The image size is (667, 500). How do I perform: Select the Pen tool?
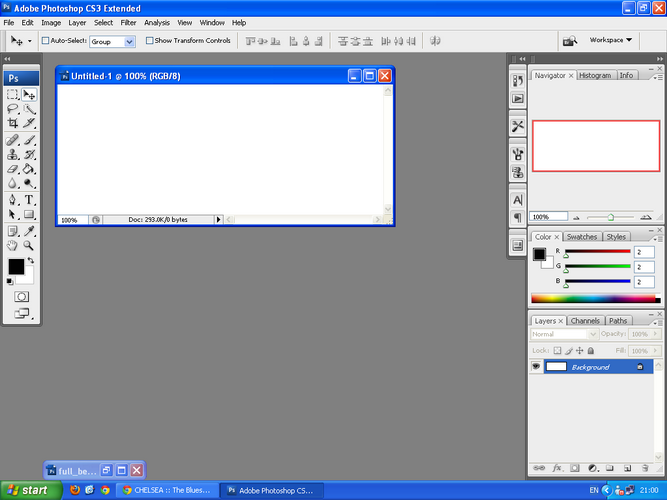(x=13, y=200)
